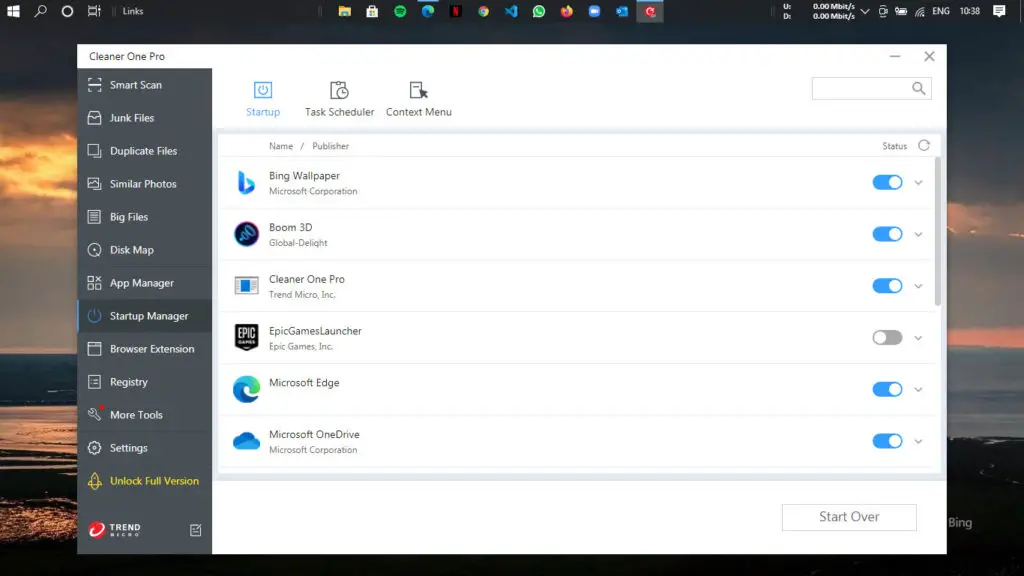Disable Bing Wallpaper at startup
The width and height of the screenshot is (1024, 576).
pos(887,182)
